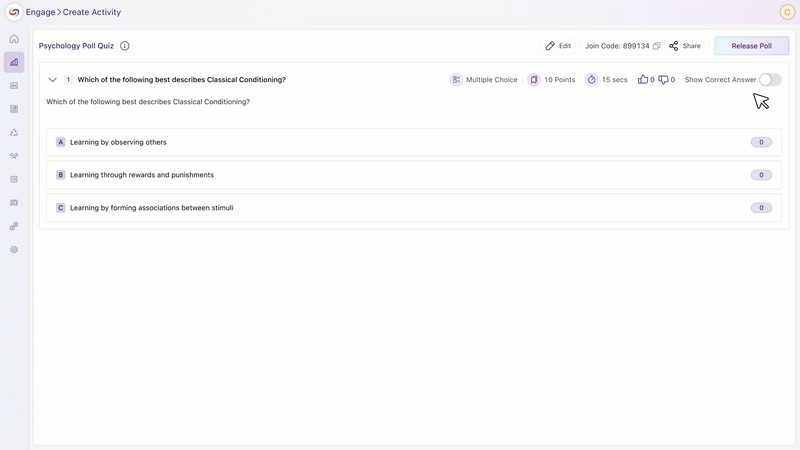Click the 10 Points badge icon
800x450 pixels.
pos(534,80)
